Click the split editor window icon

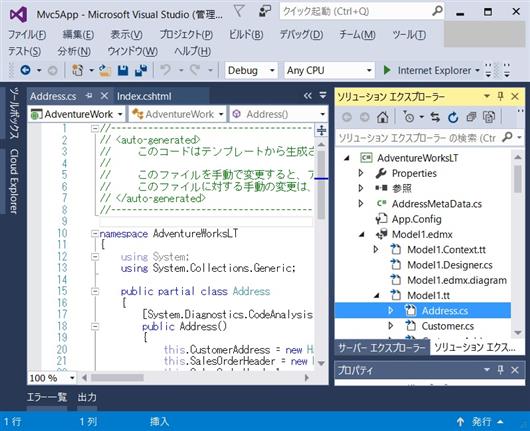[321, 130]
